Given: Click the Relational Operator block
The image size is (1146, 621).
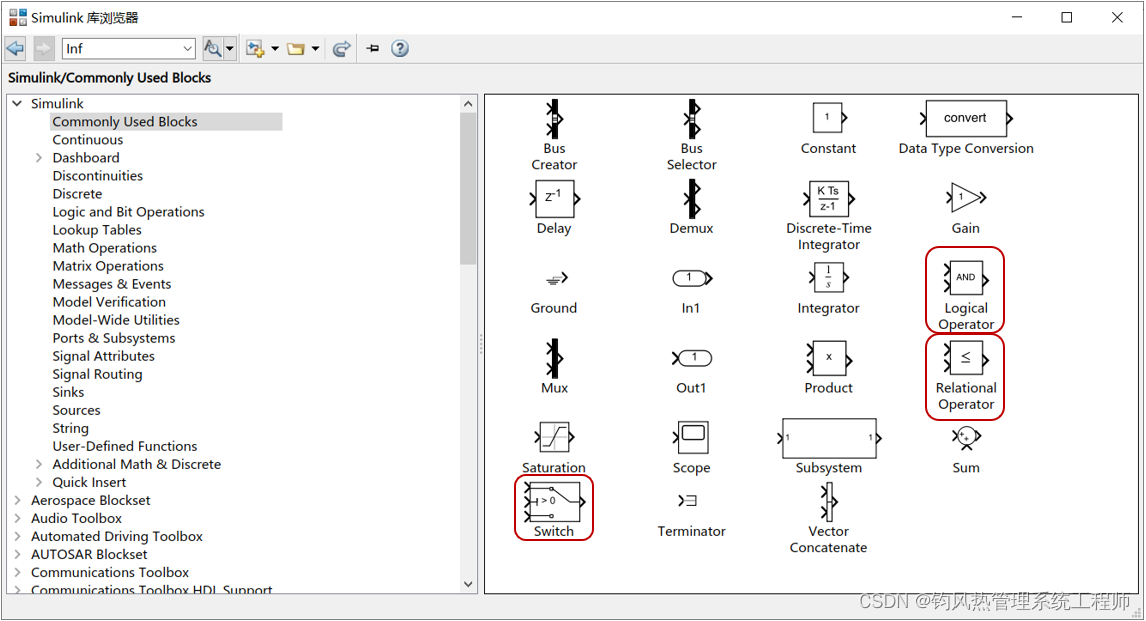Looking at the screenshot, I should pos(965,358).
